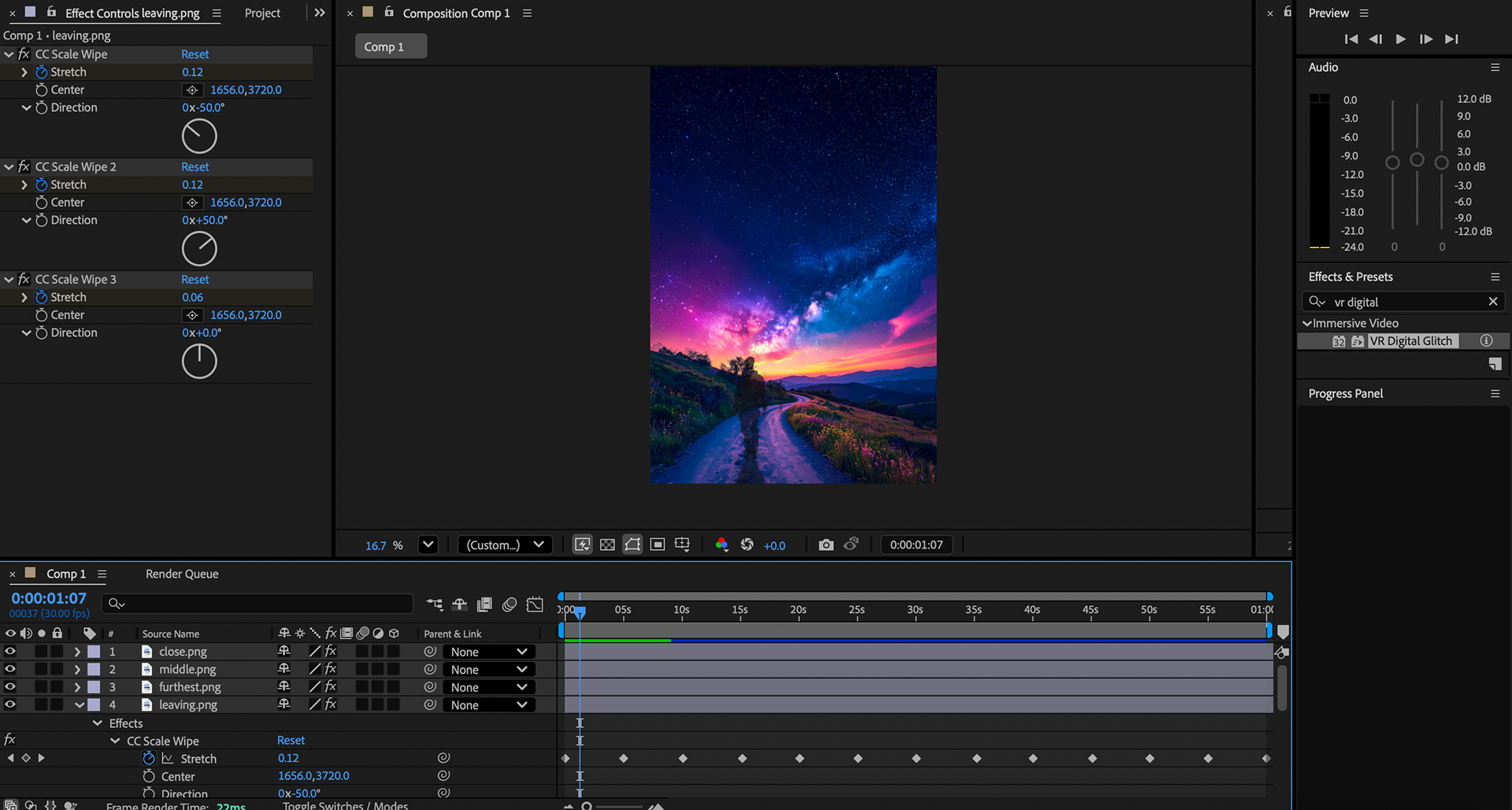Collapse CC Scale Wipe in Effect Controls
This screenshot has width=1512, height=810.
point(9,54)
